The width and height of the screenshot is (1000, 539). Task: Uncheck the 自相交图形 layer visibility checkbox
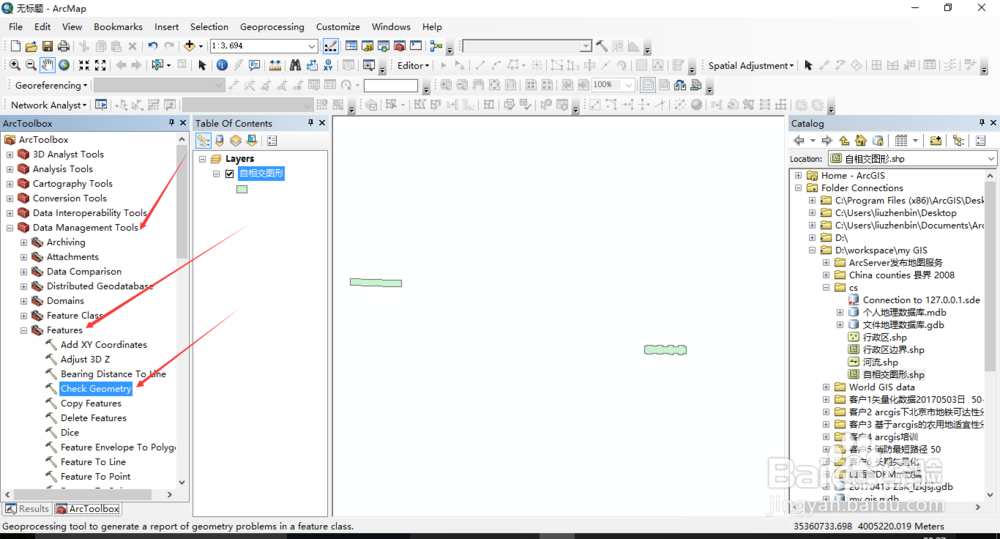(x=230, y=174)
